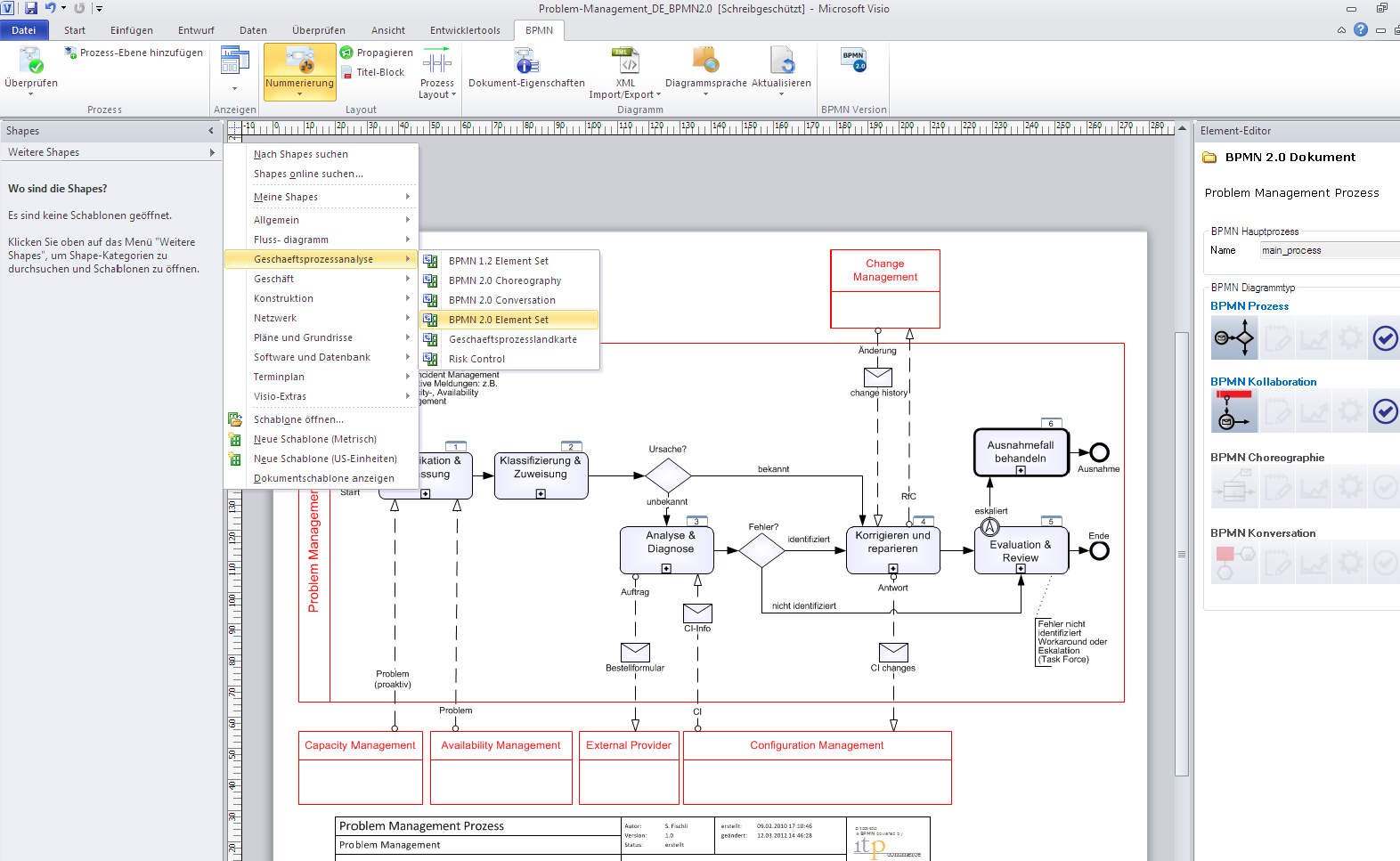Click the Bestellformular message envelope
The width and height of the screenshot is (1400, 861).
click(x=635, y=652)
